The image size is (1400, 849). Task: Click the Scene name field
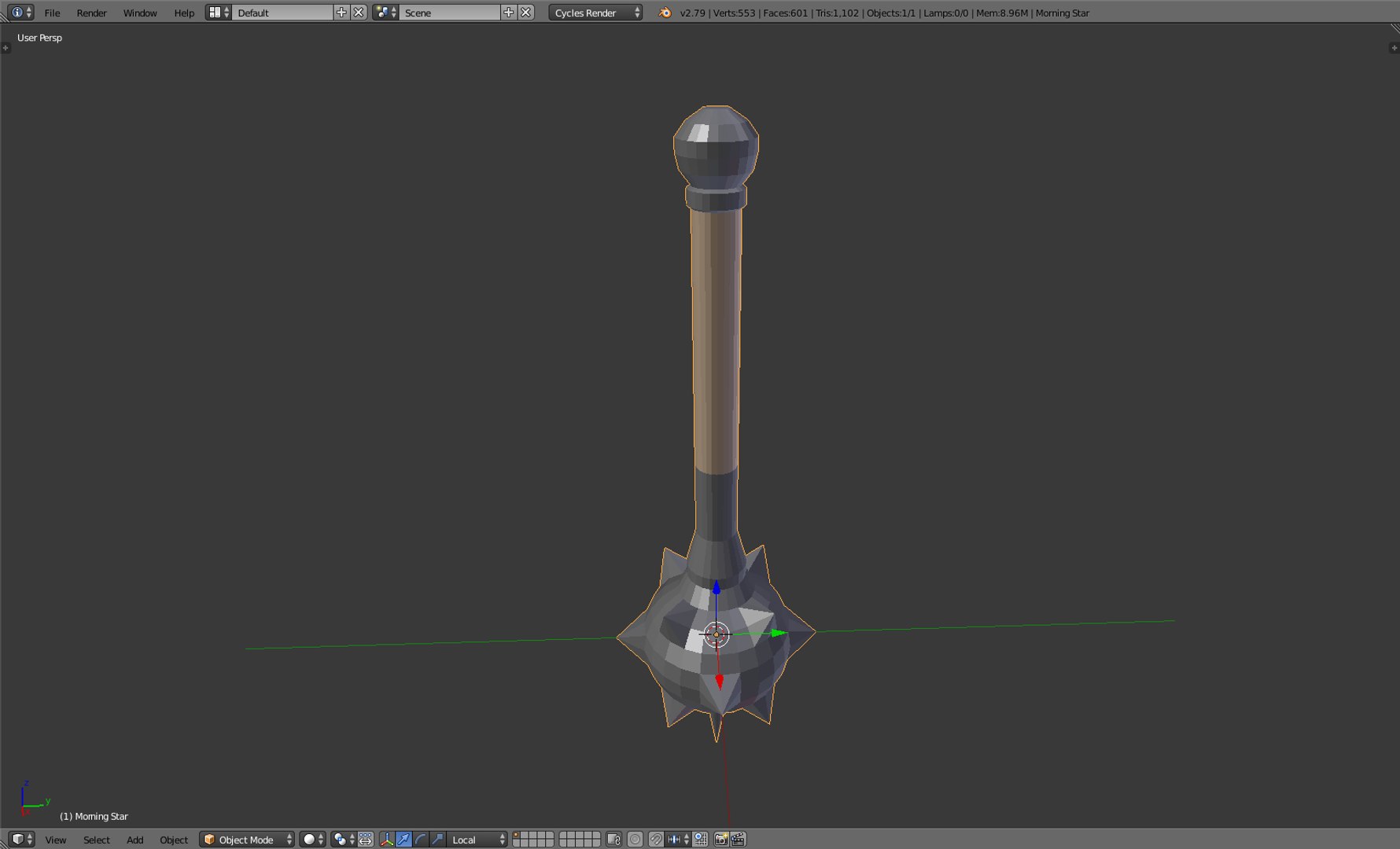pyautogui.click(x=450, y=13)
